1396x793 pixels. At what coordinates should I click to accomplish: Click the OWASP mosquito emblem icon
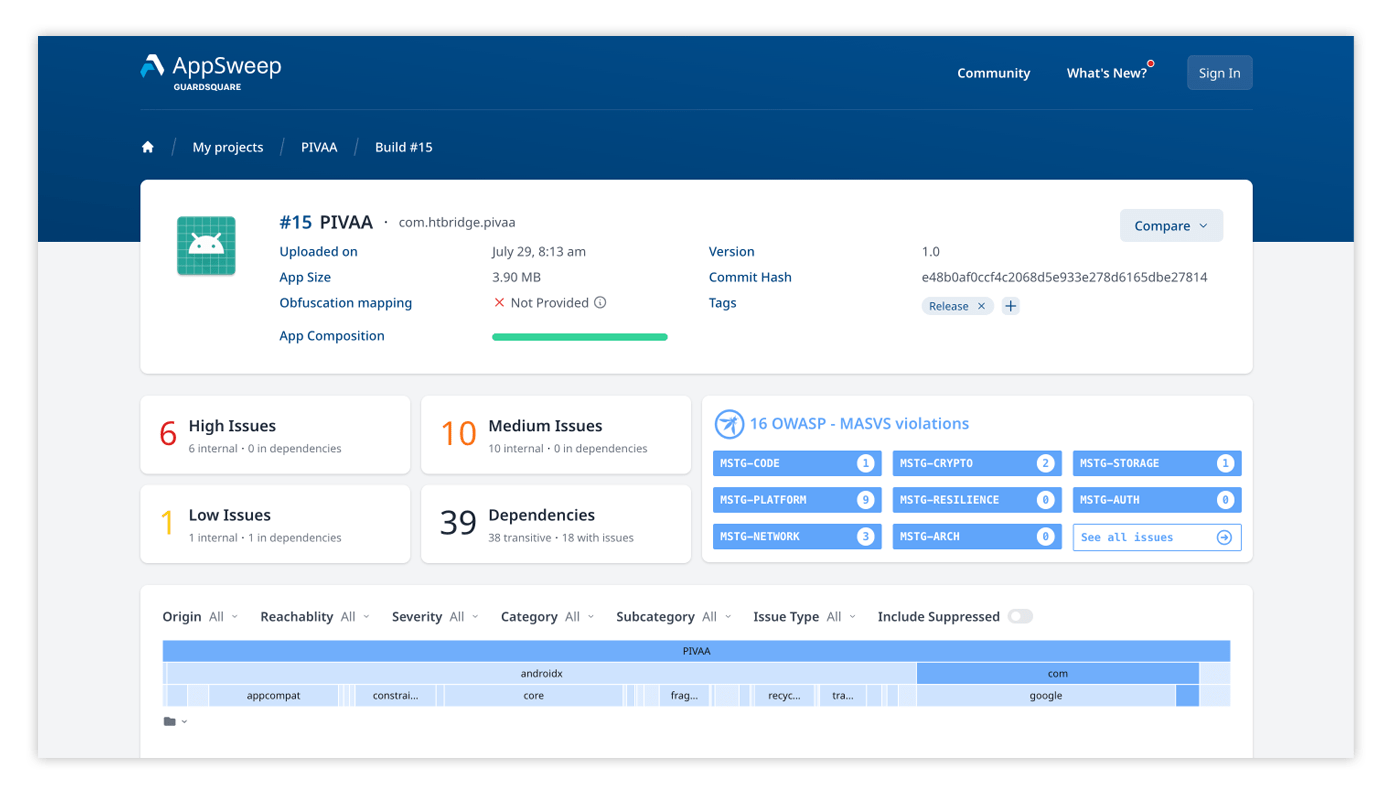pyautogui.click(x=729, y=423)
